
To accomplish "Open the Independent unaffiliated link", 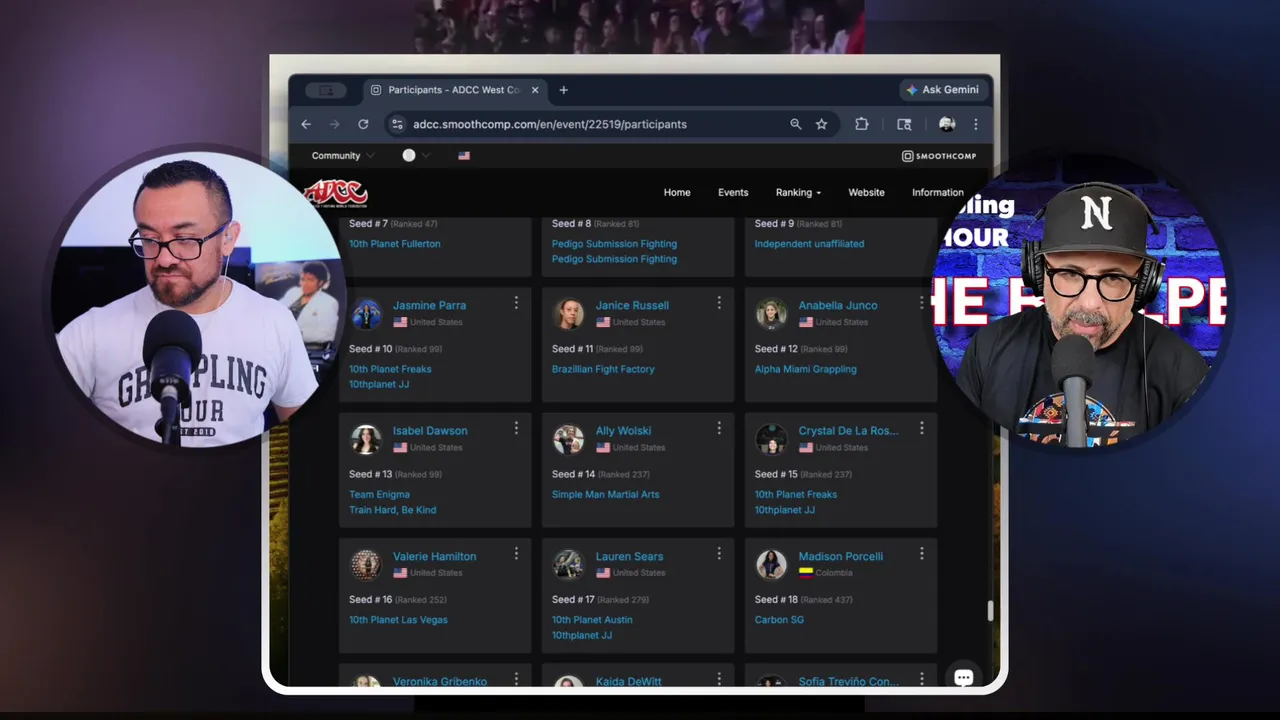I will coord(809,244).
